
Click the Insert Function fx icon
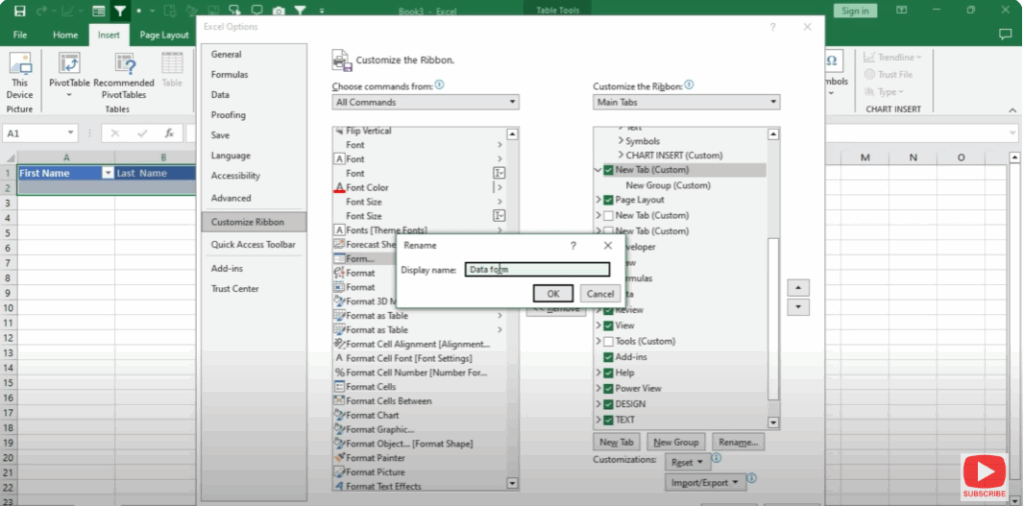[x=169, y=133]
